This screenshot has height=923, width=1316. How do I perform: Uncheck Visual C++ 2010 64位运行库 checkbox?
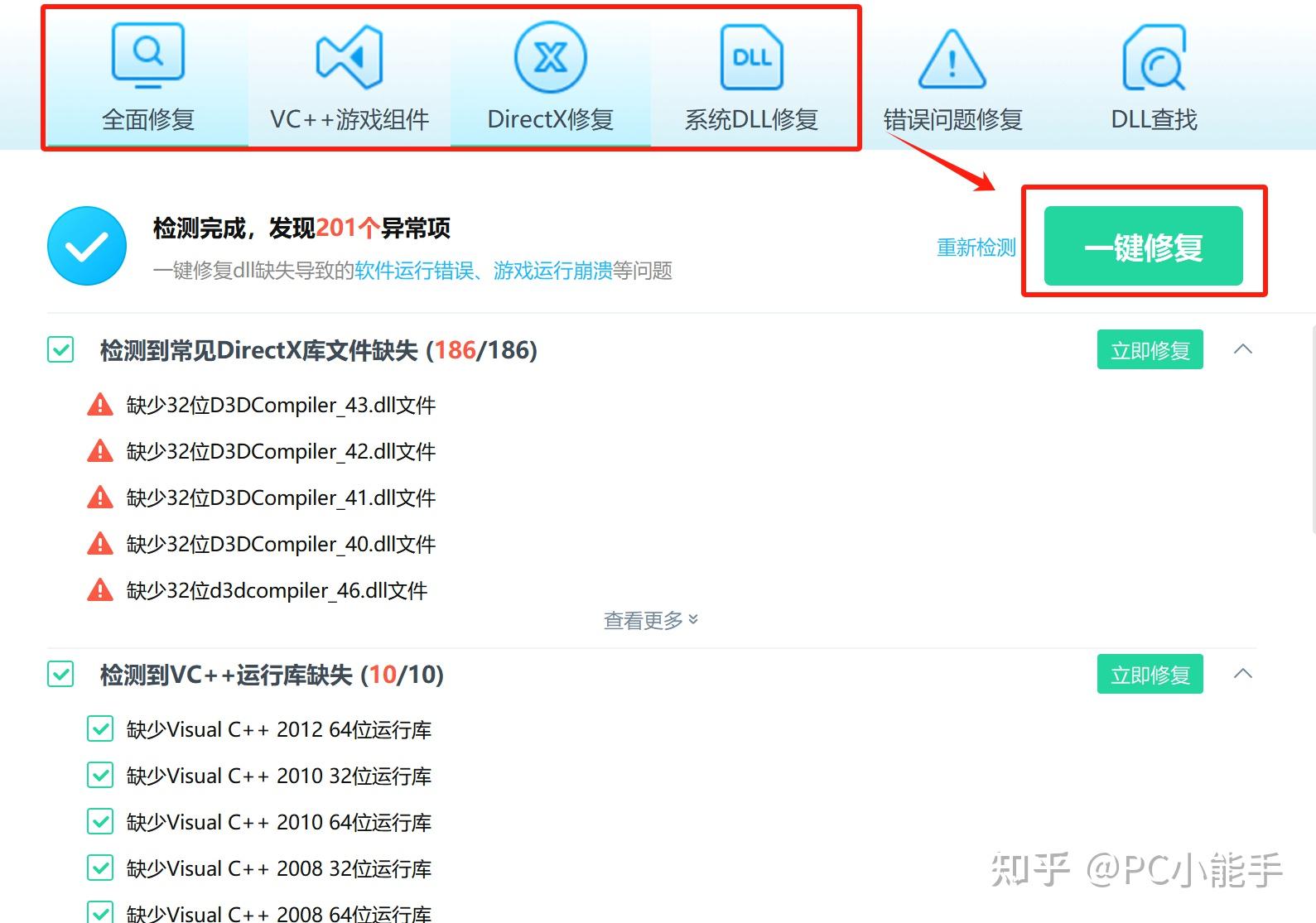click(100, 822)
